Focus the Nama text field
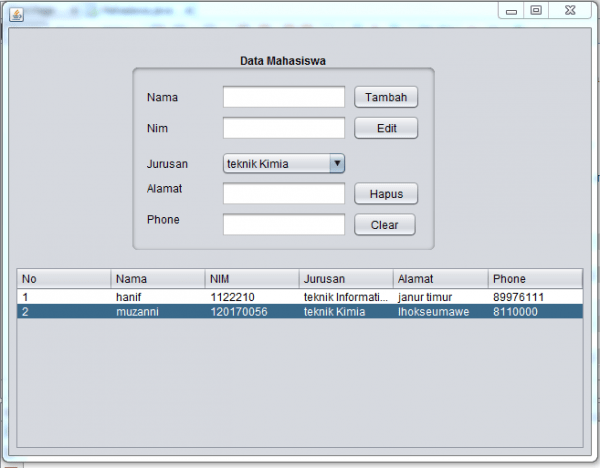Screen dimensions: 600x468 (284, 97)
